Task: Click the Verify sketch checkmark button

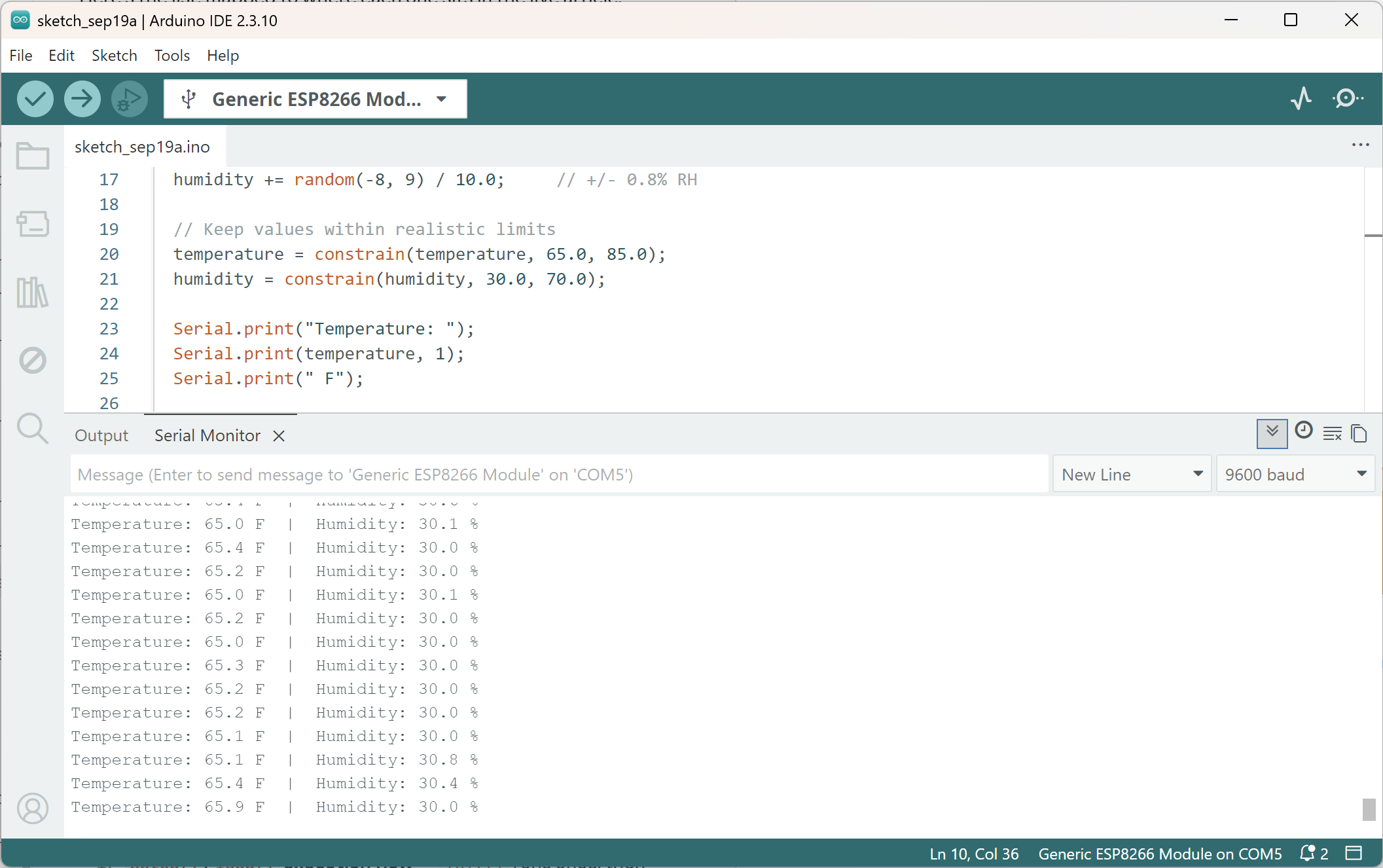Action: pyautogui.click(x=35, y=99)
